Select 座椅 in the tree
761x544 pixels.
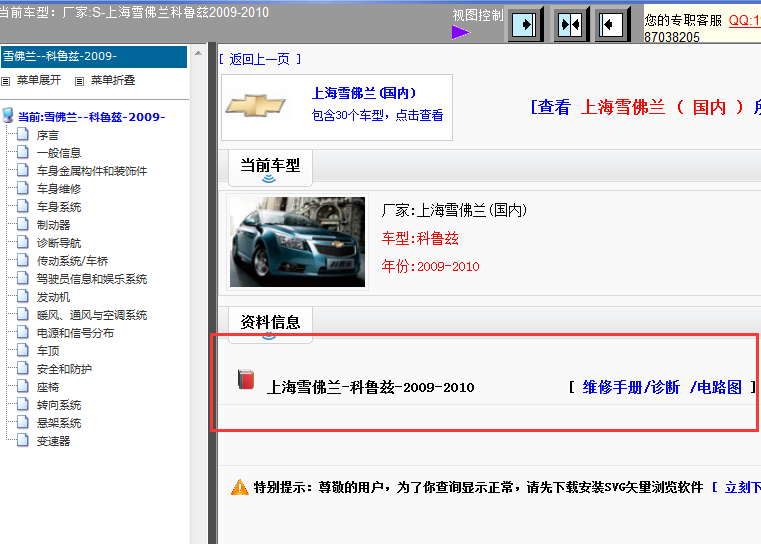(x=48, y=387)
